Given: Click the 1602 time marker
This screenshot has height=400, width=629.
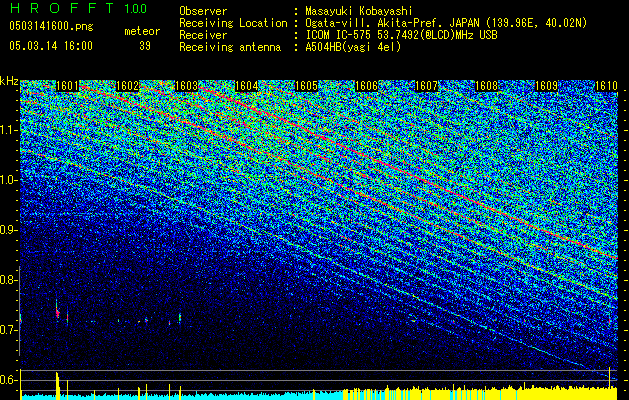Looking at the screenshot, I should pos(127,86).
